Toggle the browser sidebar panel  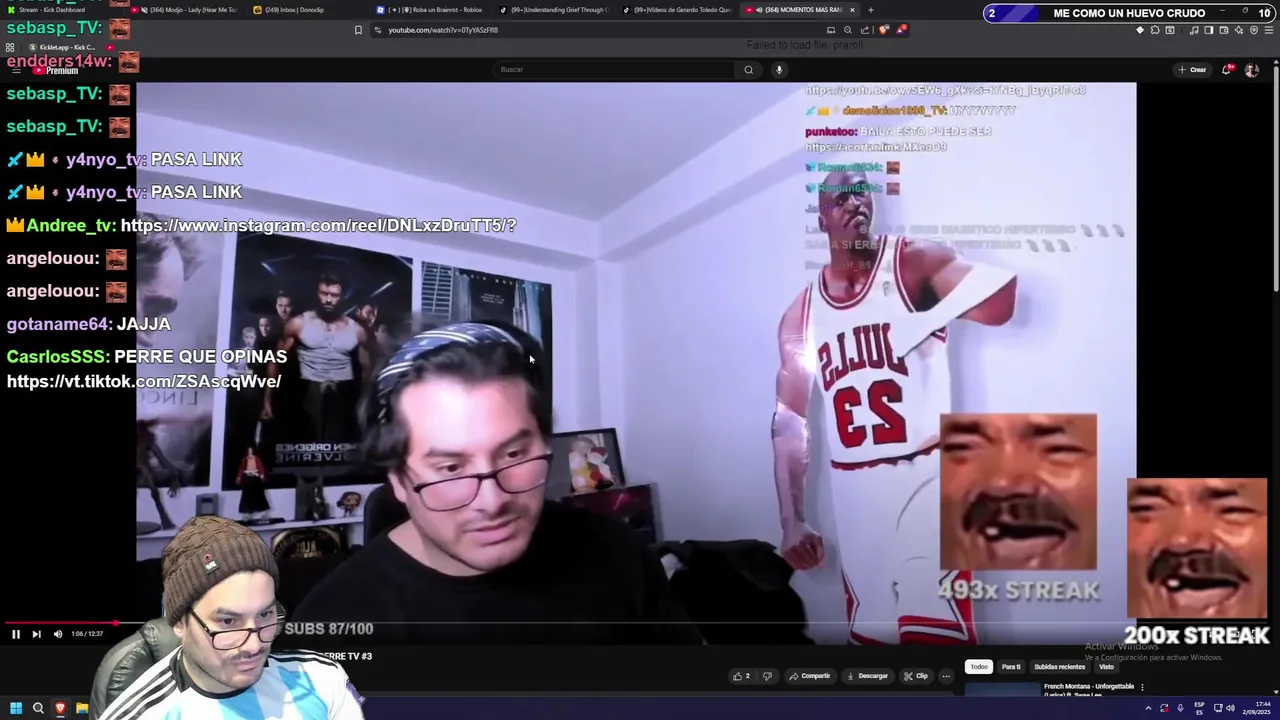pos(1208,30)
